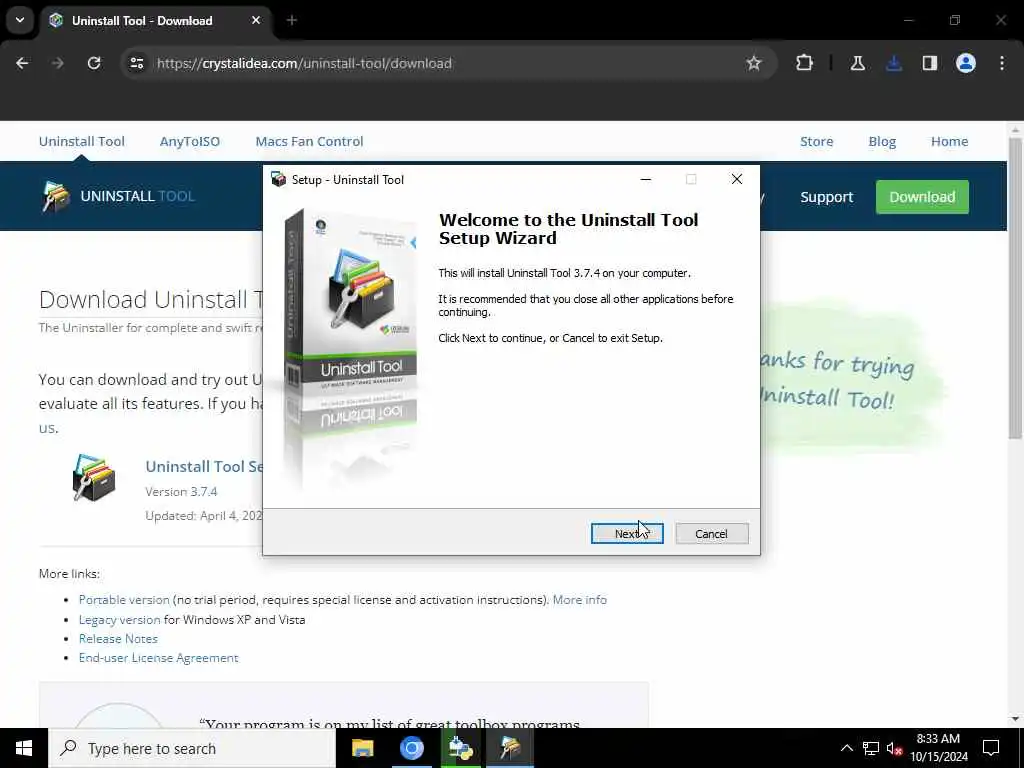Screen dimensions: 1024x768
Task: Open the Legacy version link
Action: (x=120, y=619)
